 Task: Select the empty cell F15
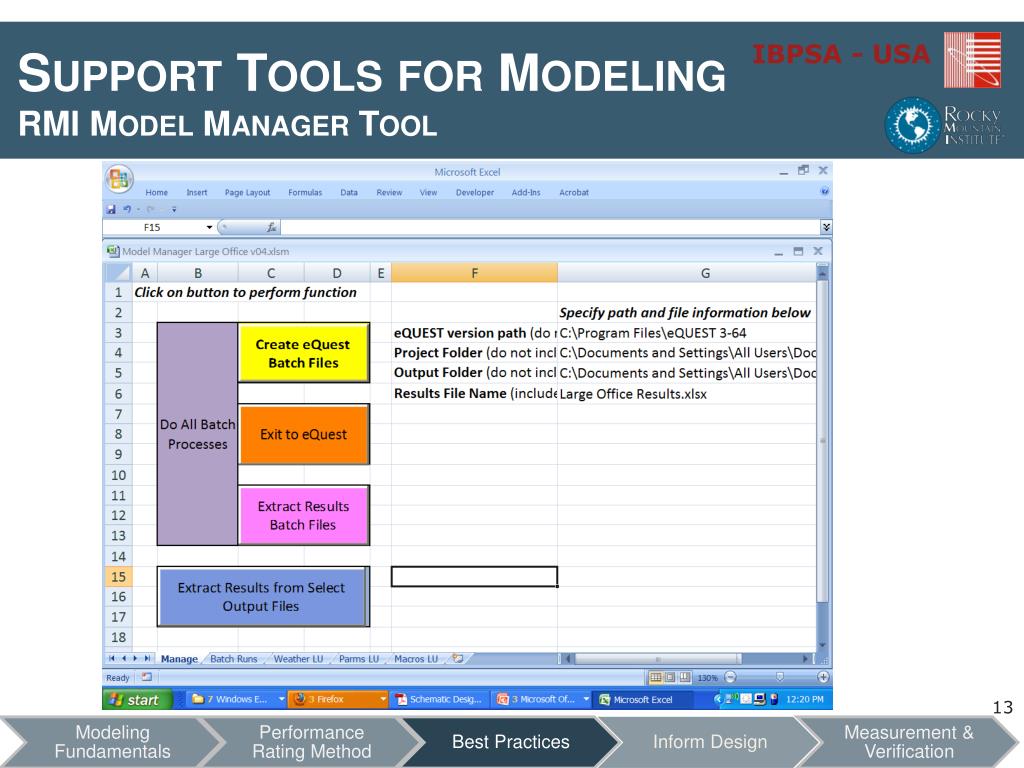click(x=474, y=577)
